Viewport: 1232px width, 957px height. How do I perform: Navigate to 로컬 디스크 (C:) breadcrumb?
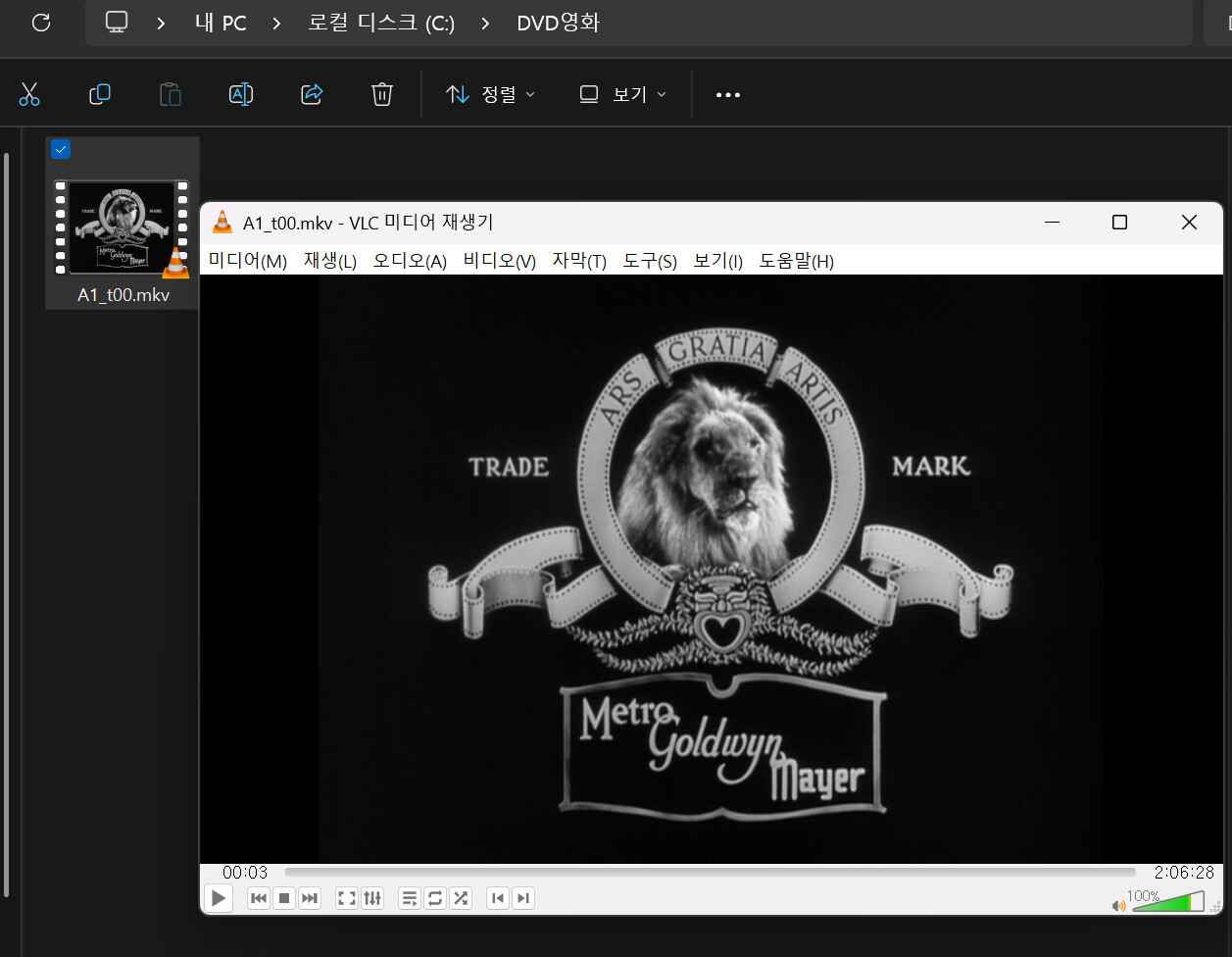coord(381,23)
